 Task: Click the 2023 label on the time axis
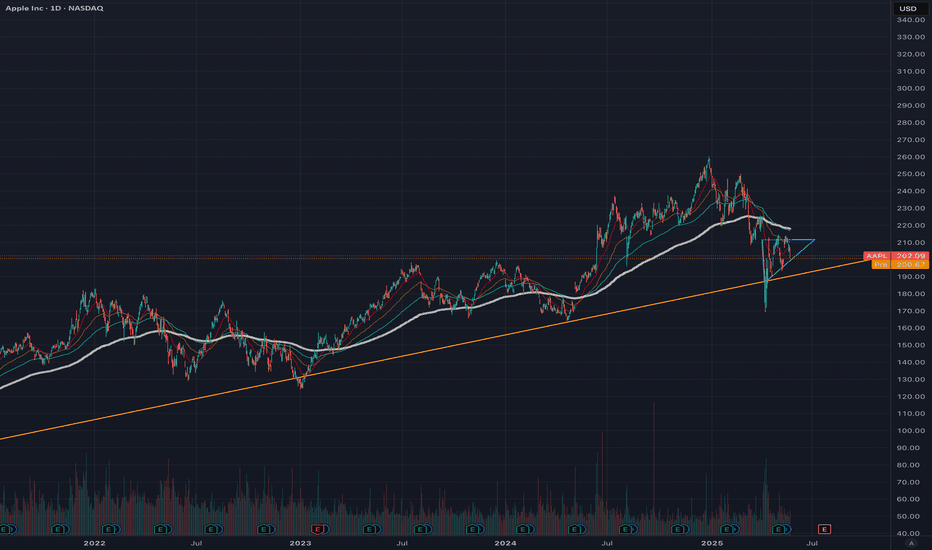[x=300, y=543]
